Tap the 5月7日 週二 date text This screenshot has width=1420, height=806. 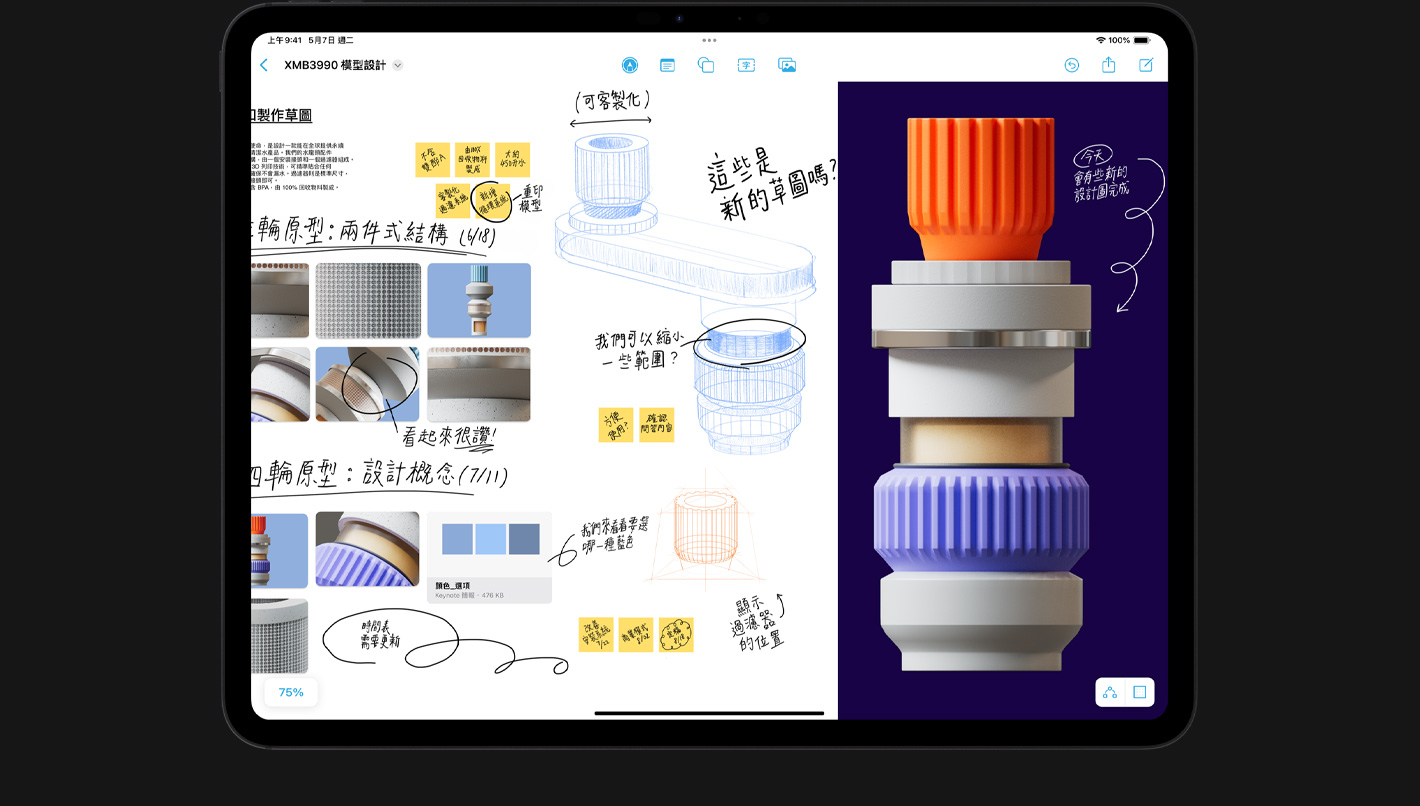pyautogui.click(x=331, y=40)
